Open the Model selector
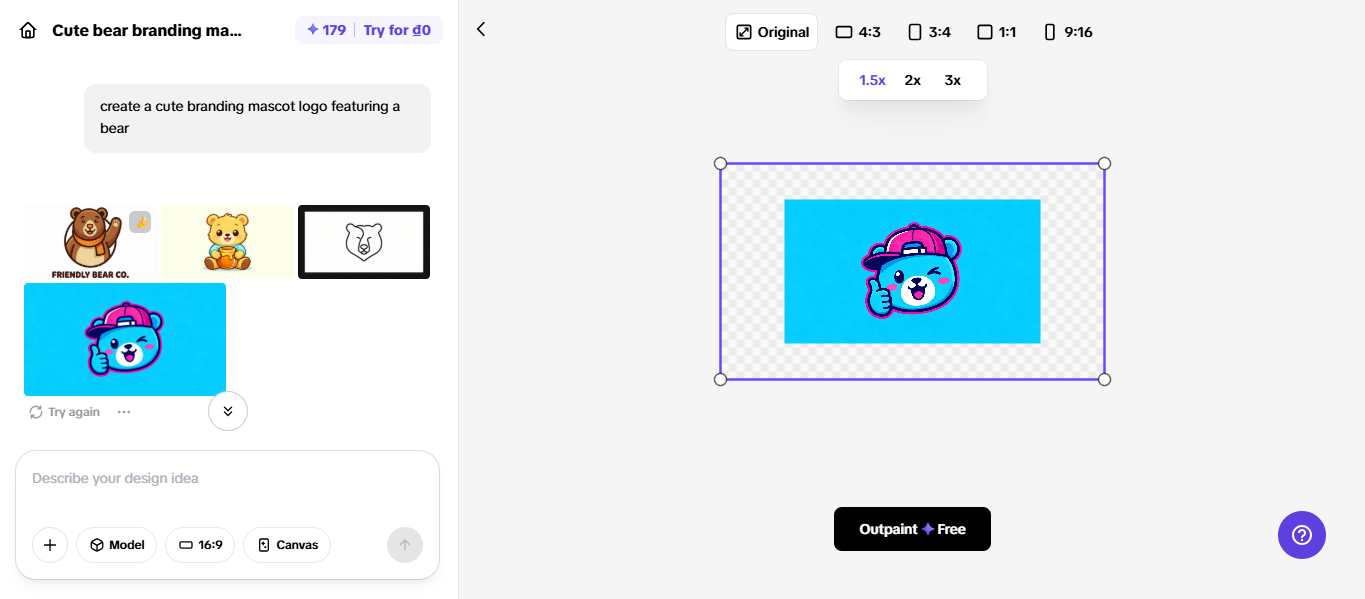The image size is (1365, 599). (x=117, y=545)
